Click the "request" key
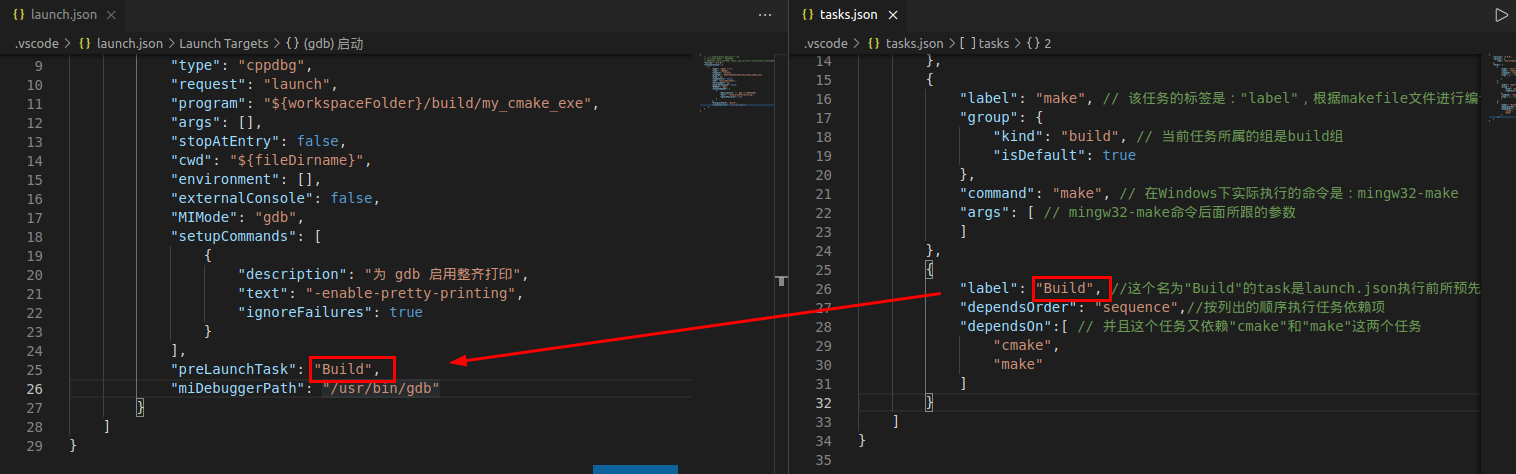 click(209, 85)
